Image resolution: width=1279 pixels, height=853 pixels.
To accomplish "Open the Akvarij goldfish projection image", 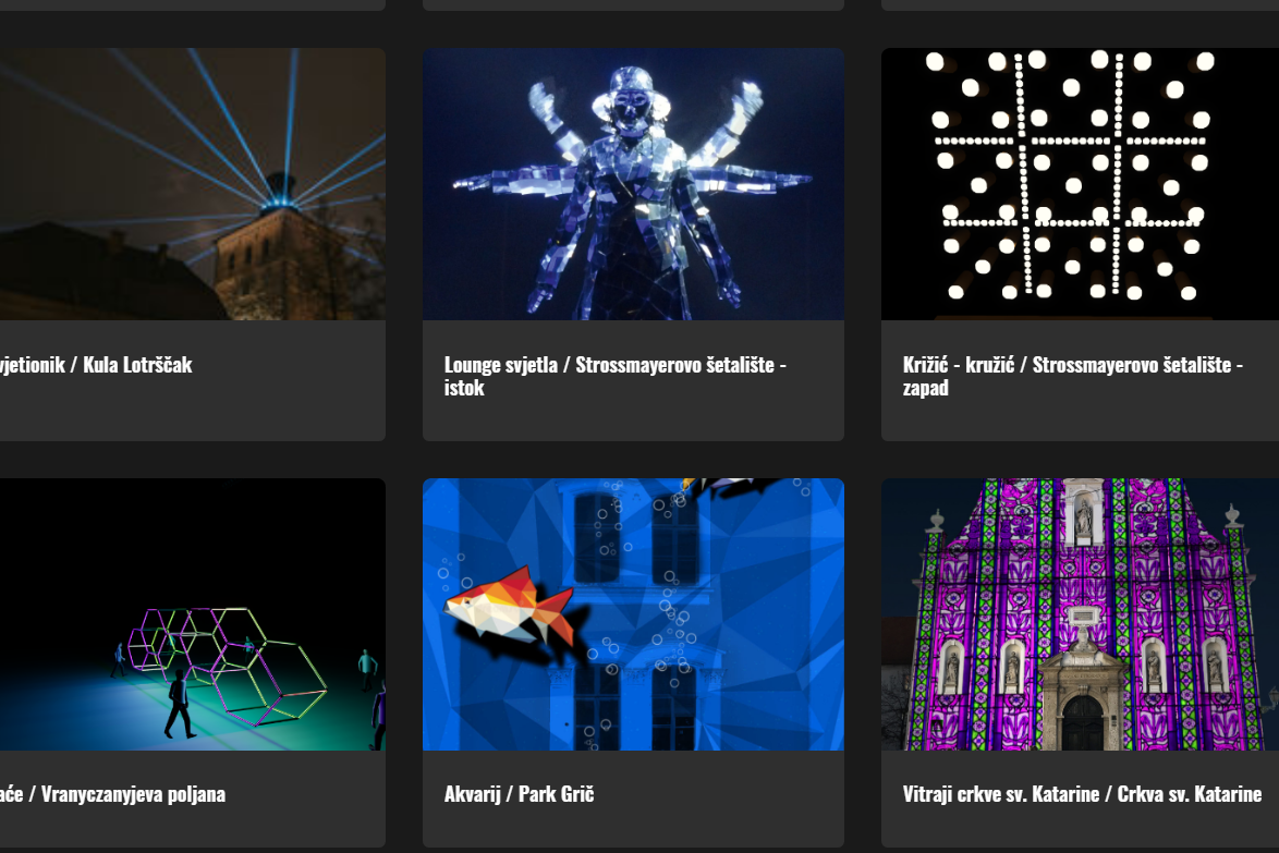I will 633,614.
